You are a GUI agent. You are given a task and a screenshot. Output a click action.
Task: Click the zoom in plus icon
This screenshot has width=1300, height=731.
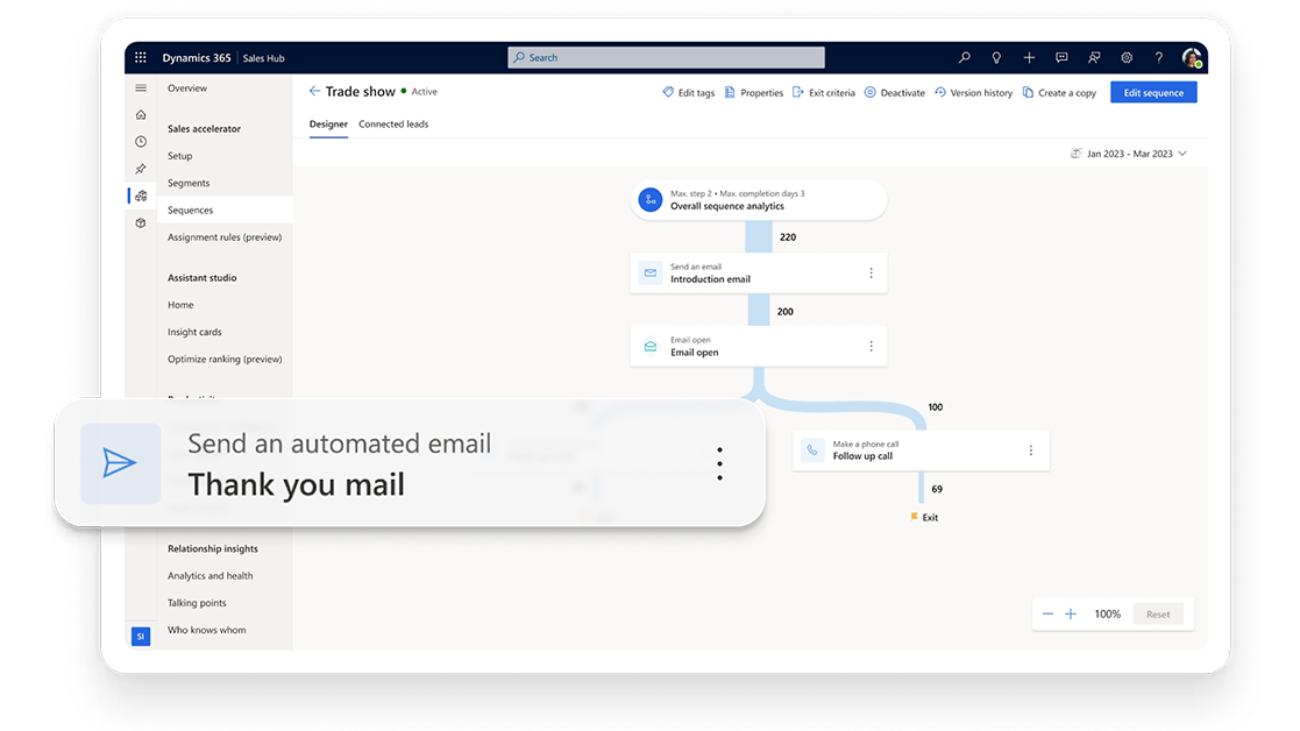[x=1070, y=614]
